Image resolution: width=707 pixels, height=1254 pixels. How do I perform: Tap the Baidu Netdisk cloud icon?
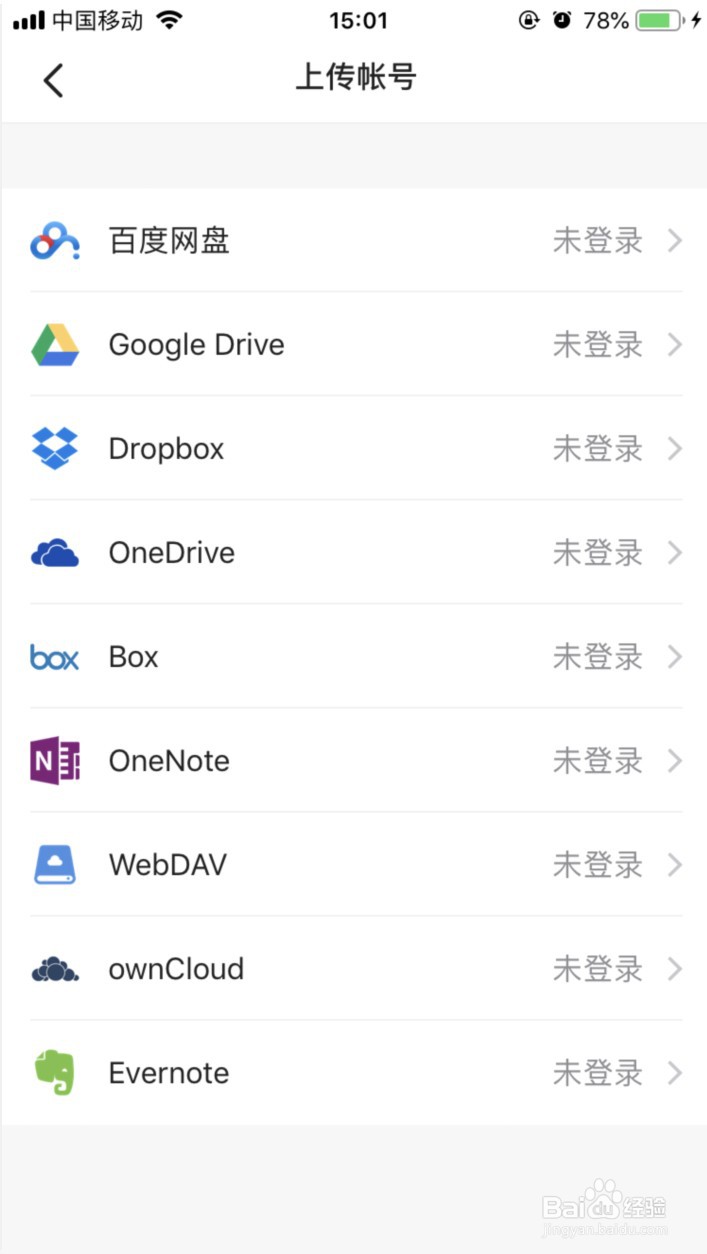[x=55, y=241]
